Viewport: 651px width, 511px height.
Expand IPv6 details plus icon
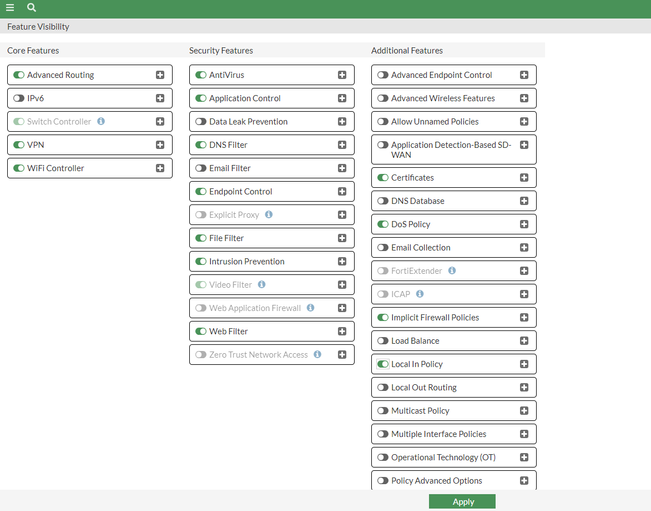pos(160,98)
